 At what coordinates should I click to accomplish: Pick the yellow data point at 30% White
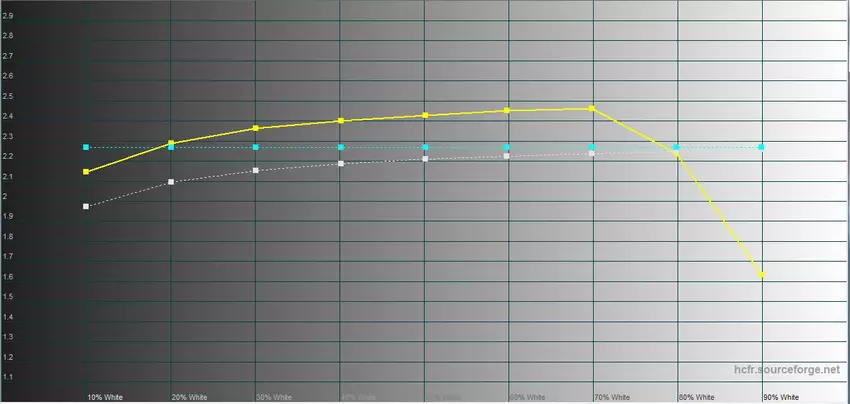[x=256, y=128]
